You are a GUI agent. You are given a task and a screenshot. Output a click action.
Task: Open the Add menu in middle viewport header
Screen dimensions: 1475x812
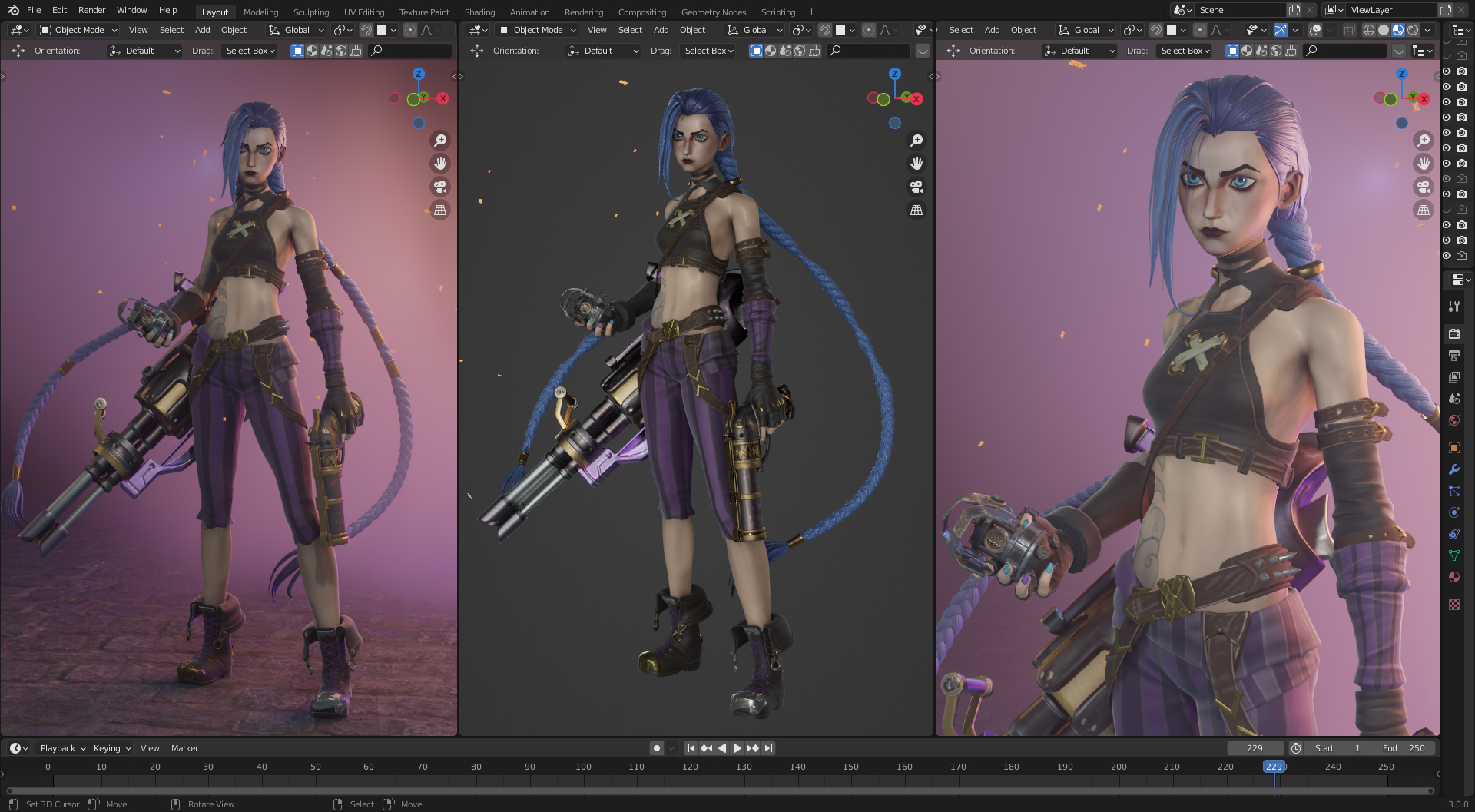(661, 30)
